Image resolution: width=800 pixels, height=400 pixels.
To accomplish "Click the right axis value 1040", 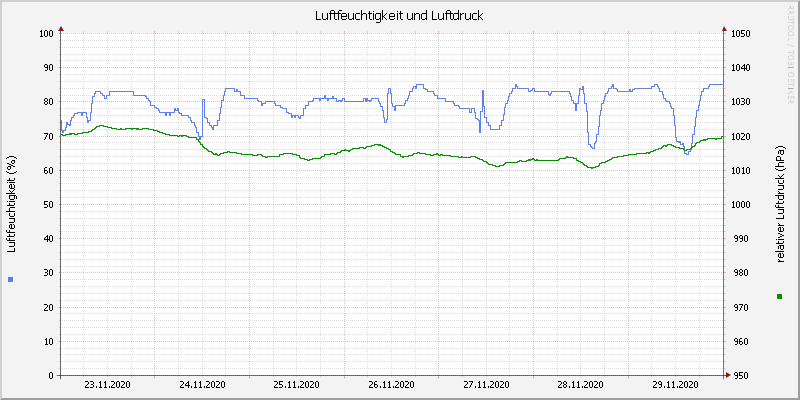I will pos(741,68).
